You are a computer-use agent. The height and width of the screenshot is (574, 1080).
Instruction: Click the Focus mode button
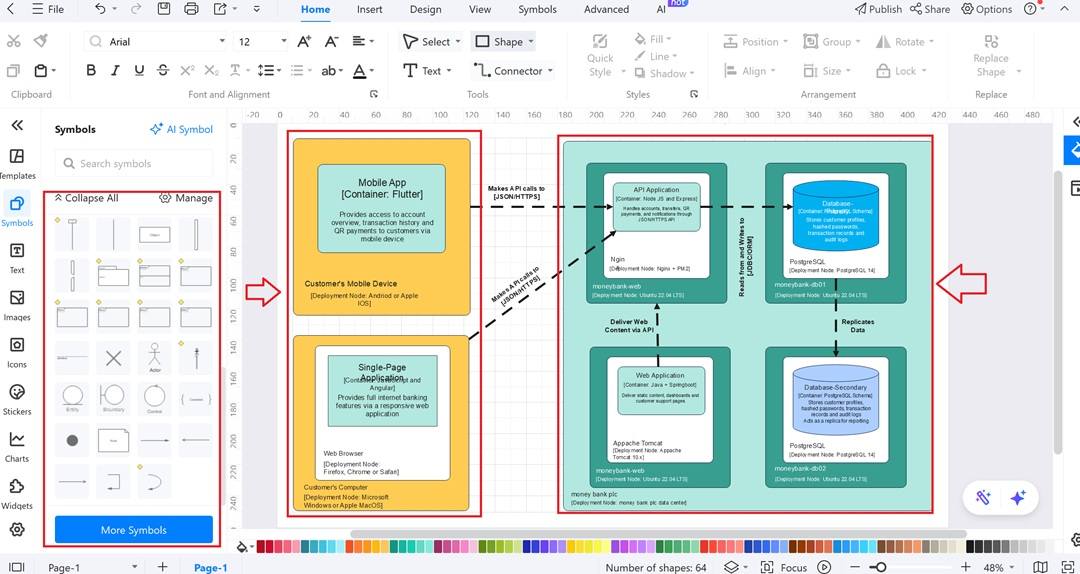[783, 568]
